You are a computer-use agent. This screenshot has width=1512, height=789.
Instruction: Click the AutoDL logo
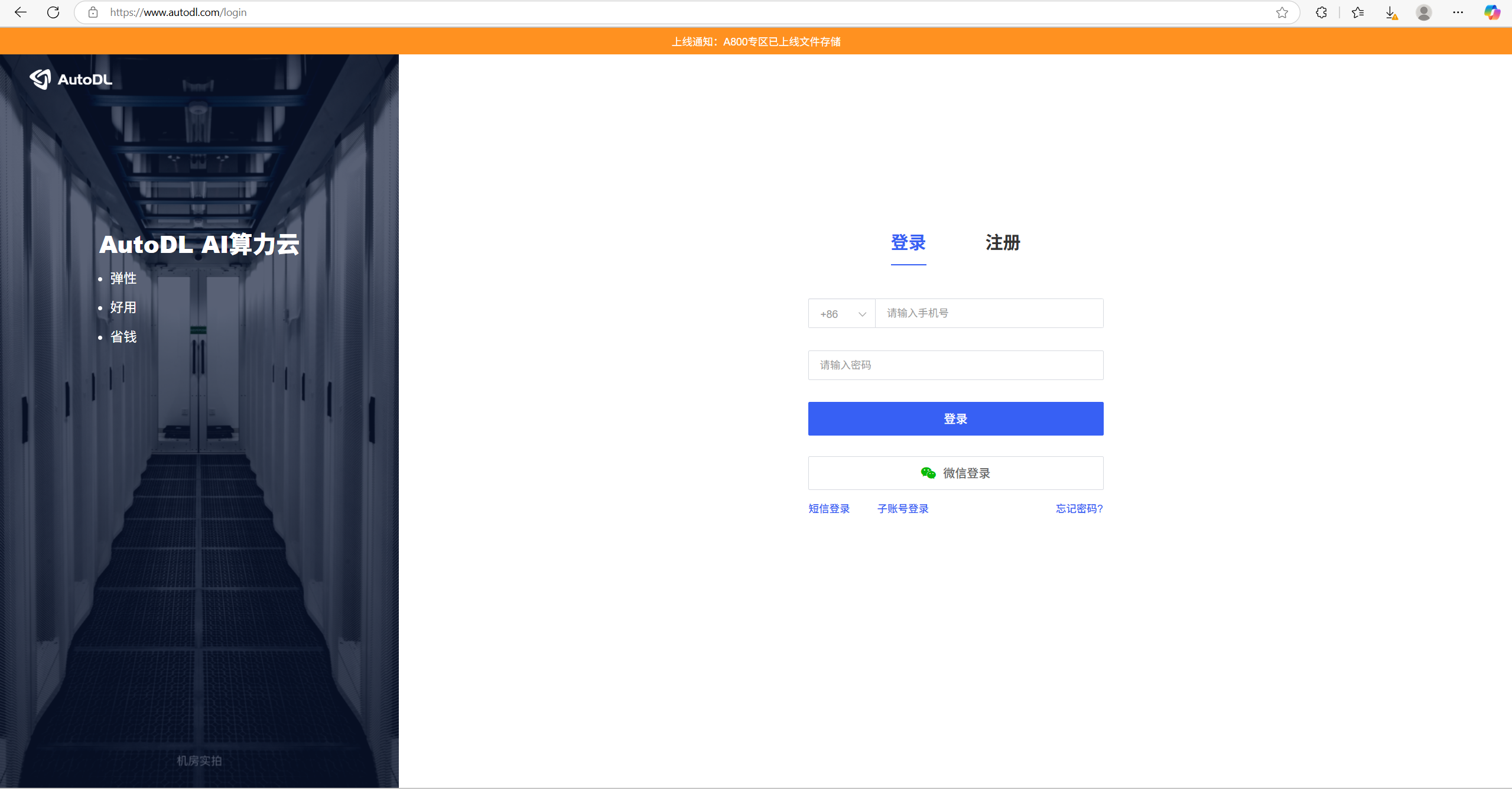click(71, 79)
